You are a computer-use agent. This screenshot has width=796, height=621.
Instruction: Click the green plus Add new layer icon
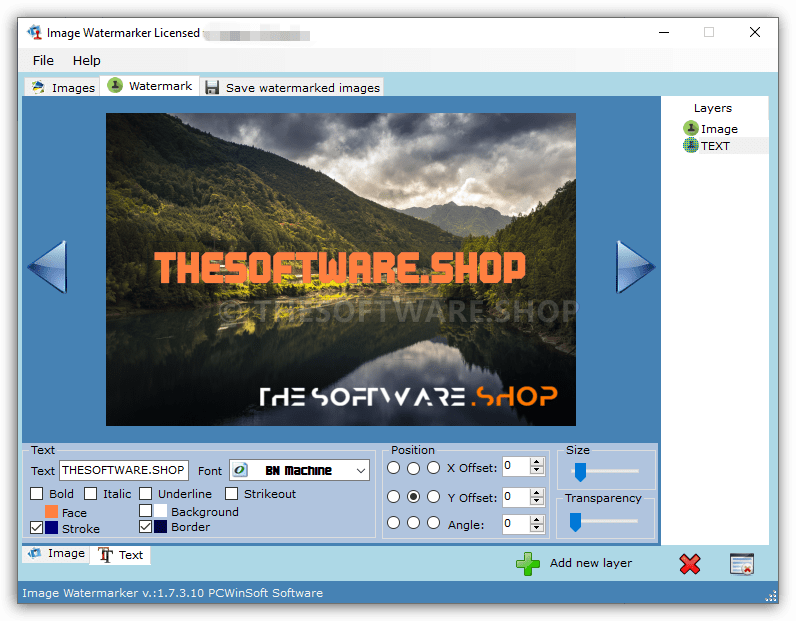point(528,564)
